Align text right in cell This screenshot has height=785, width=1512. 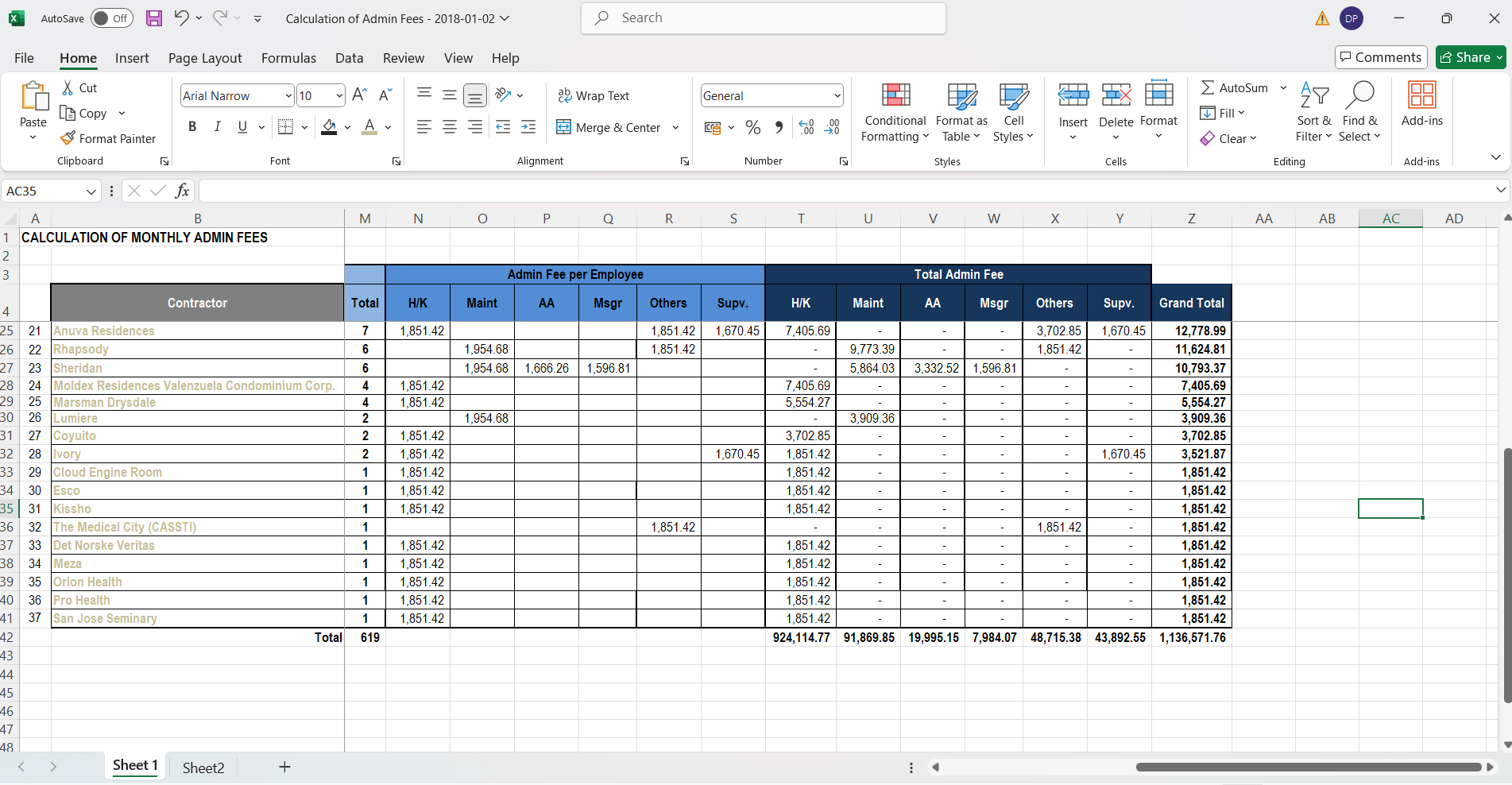click(x=475, y=127)
